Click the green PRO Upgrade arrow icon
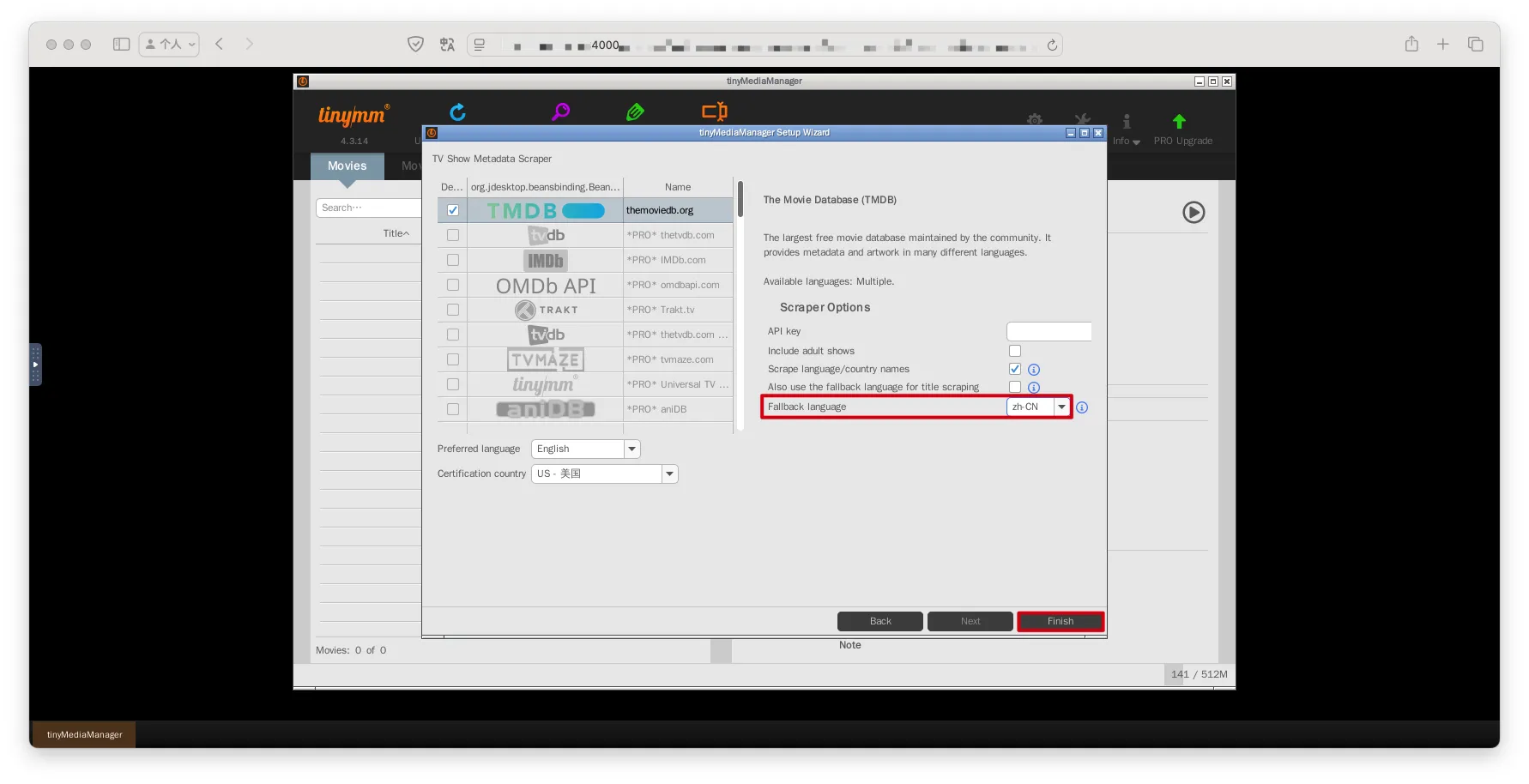 (1179, 123)
